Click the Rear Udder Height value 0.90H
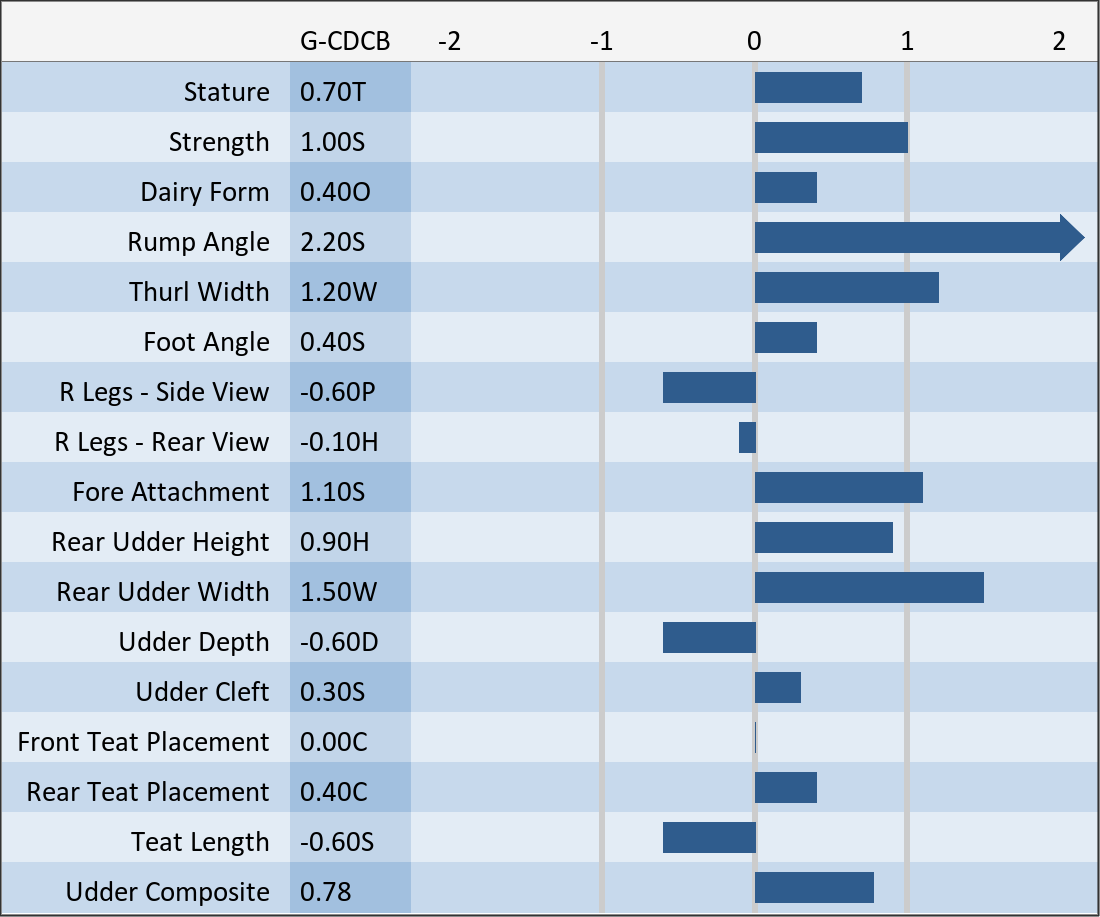This screenshot has width=1100, height=917. pyautogui.click(x=335, y=542)
